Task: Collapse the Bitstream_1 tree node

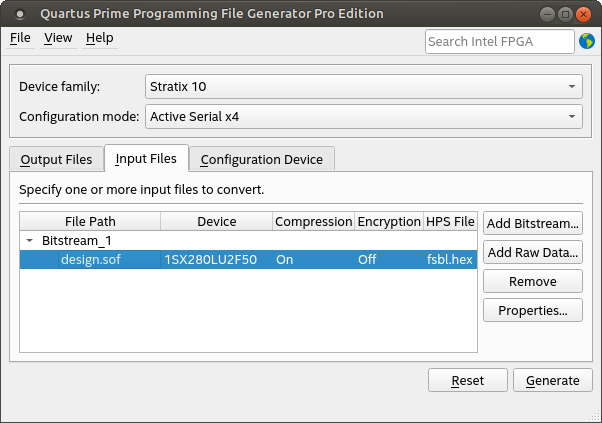Action: point(30,241)
